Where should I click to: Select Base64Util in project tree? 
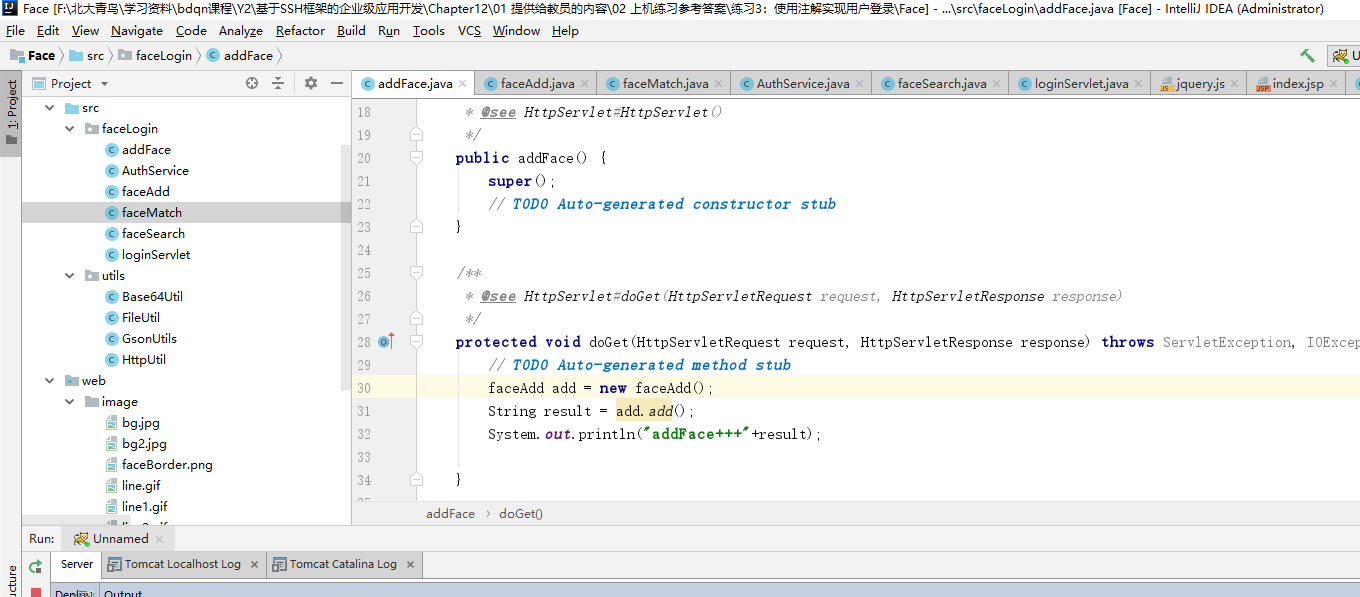click(x=152, y=297)
